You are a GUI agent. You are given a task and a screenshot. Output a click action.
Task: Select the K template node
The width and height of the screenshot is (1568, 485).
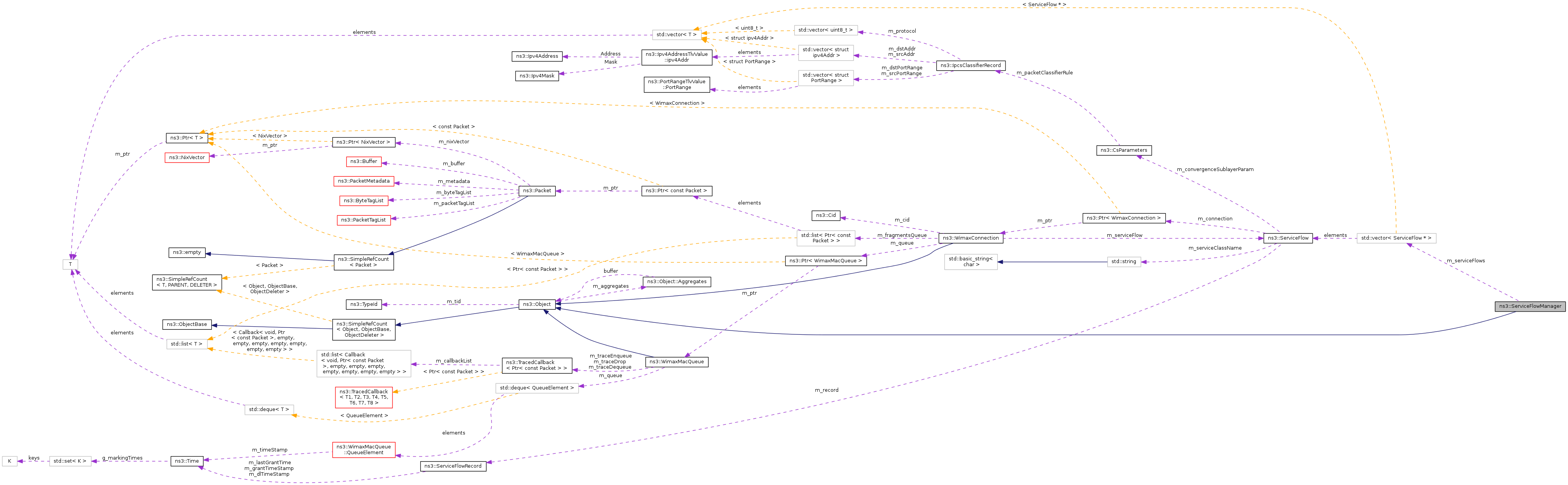coord(9,461)
